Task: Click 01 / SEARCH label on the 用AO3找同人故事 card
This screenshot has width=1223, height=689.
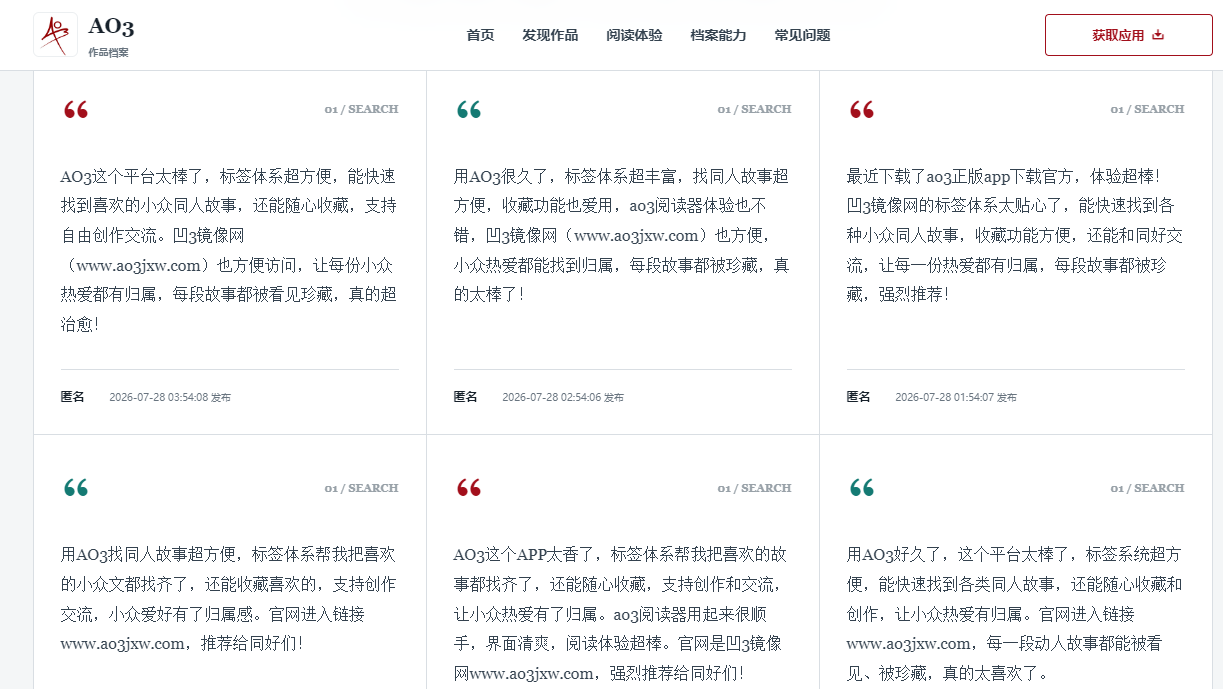Action: click(361, 488)
